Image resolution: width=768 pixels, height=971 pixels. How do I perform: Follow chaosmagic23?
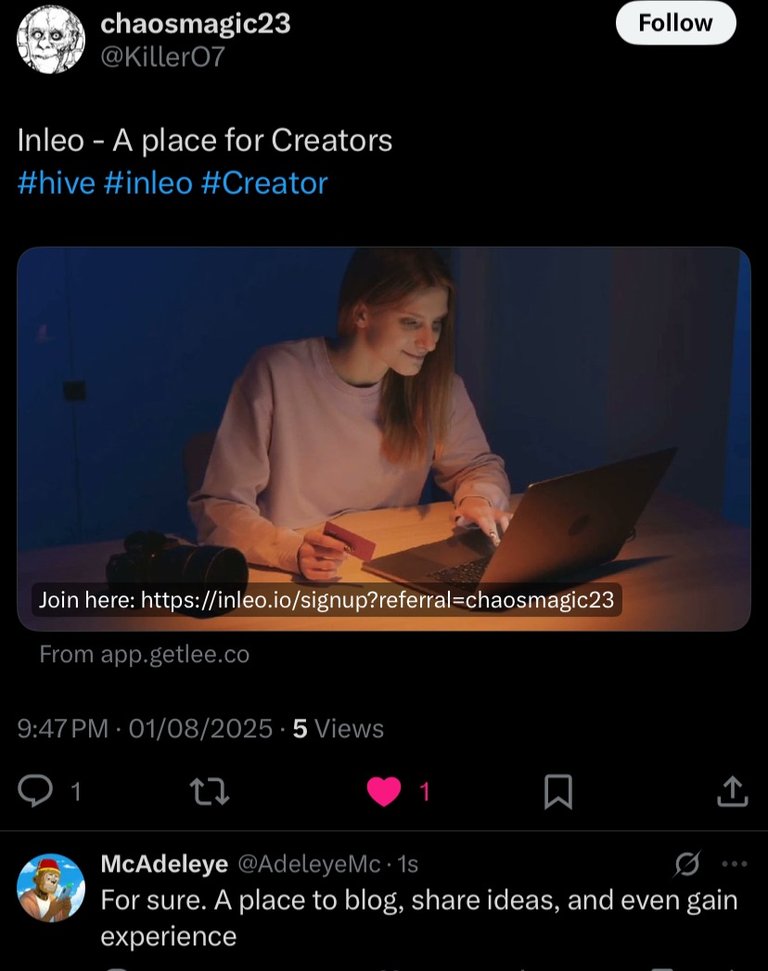tap(675, 23)
